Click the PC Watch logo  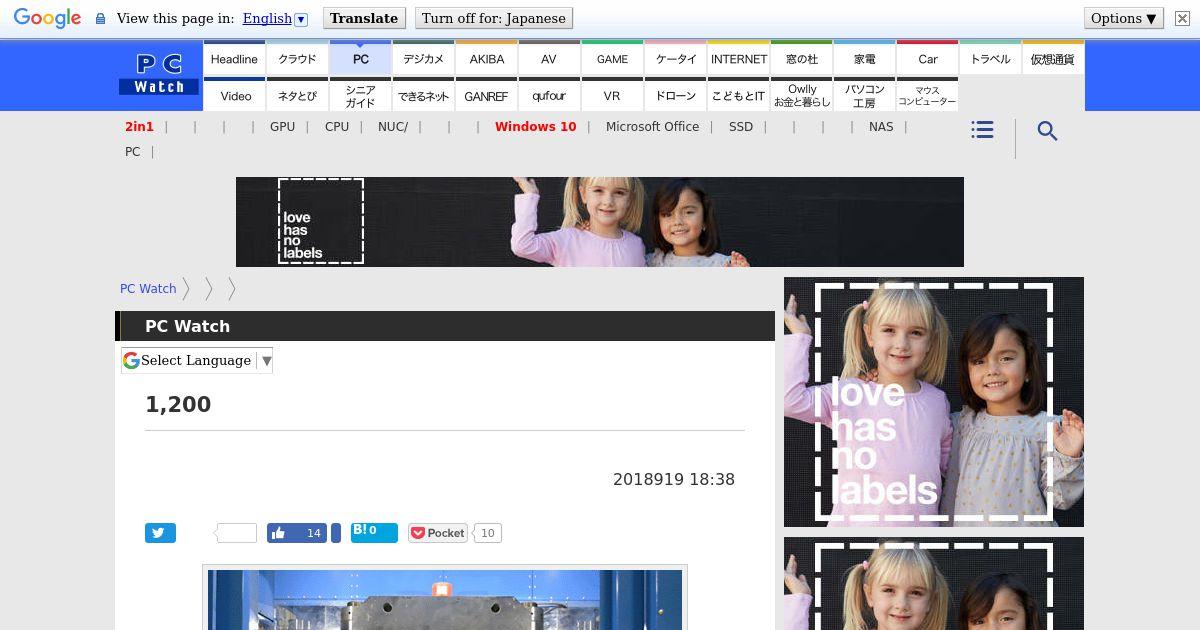tap(160, 75)
